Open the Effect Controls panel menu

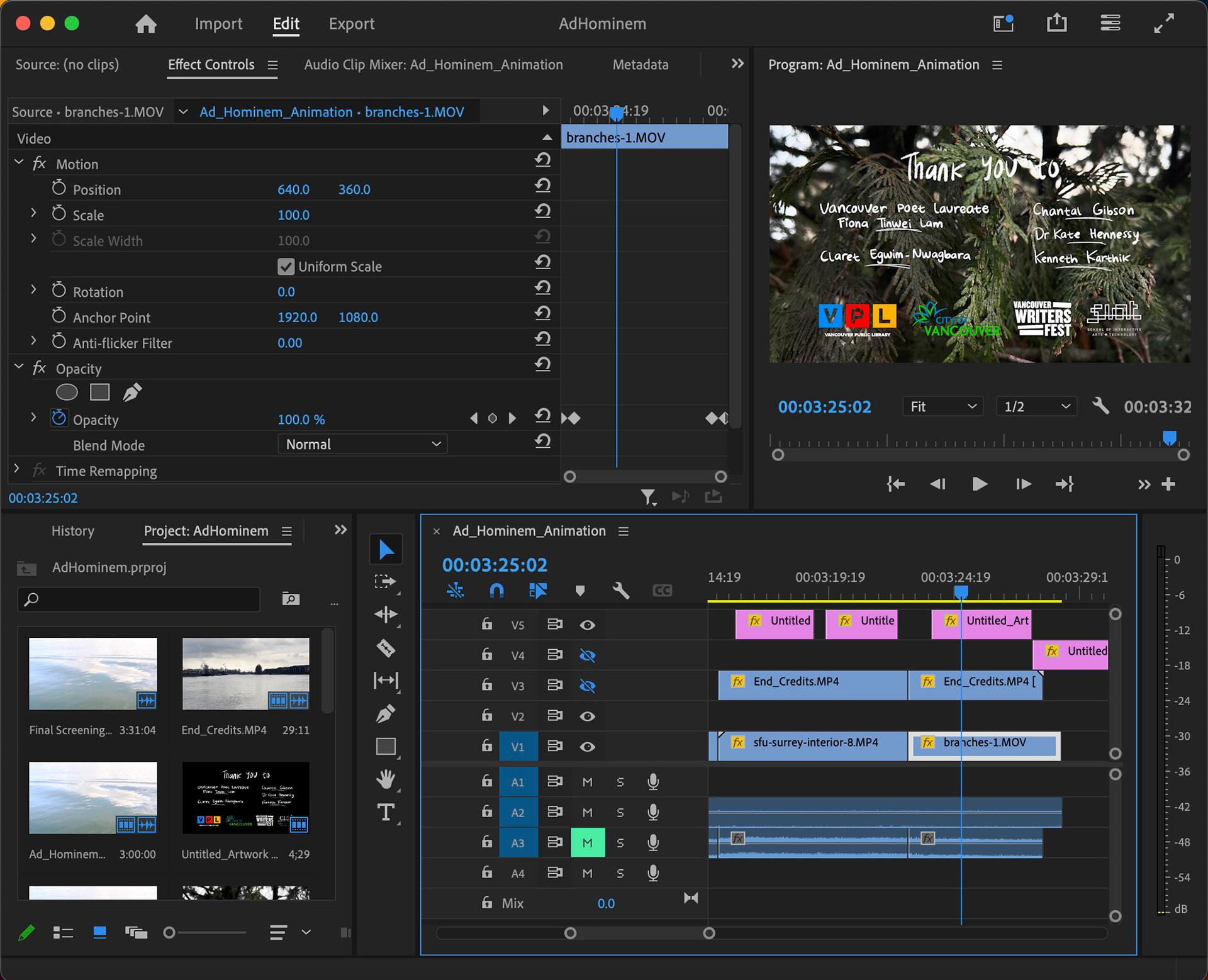pos(272,65)
